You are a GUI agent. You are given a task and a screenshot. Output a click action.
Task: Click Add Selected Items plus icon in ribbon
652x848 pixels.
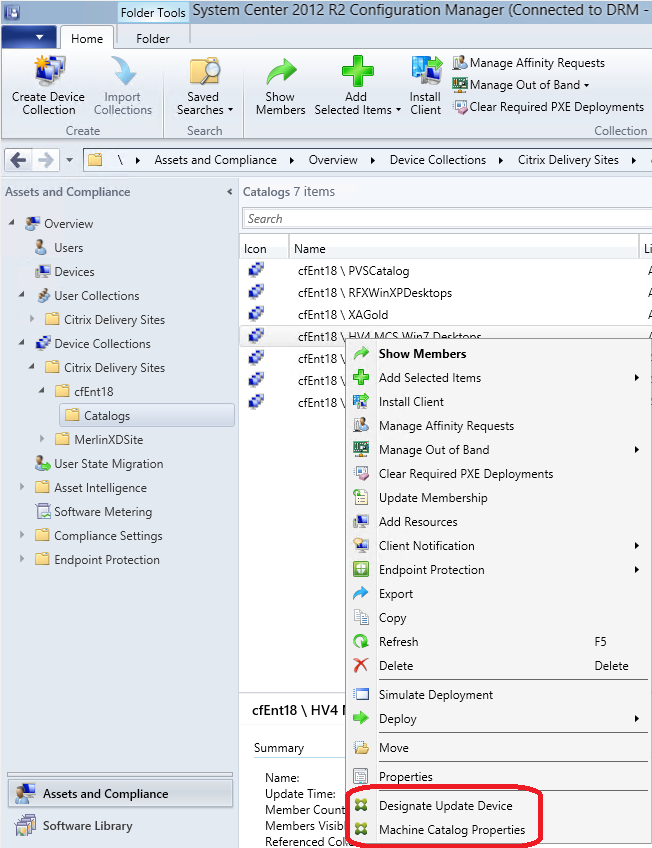tap(356, 73)
